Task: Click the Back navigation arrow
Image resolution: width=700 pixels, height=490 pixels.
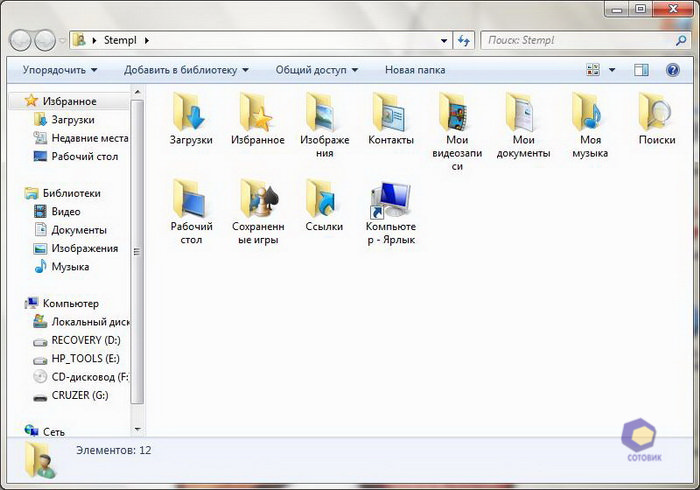Action: 21,41
